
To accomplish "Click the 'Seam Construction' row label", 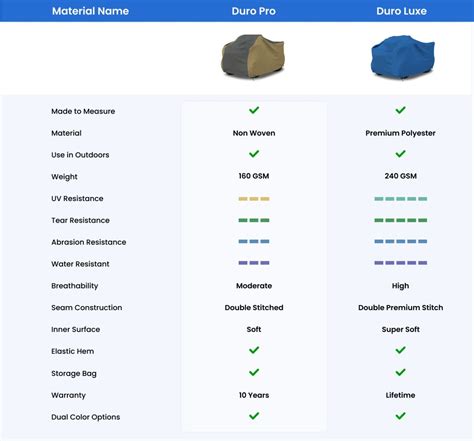I will point(87,308).
